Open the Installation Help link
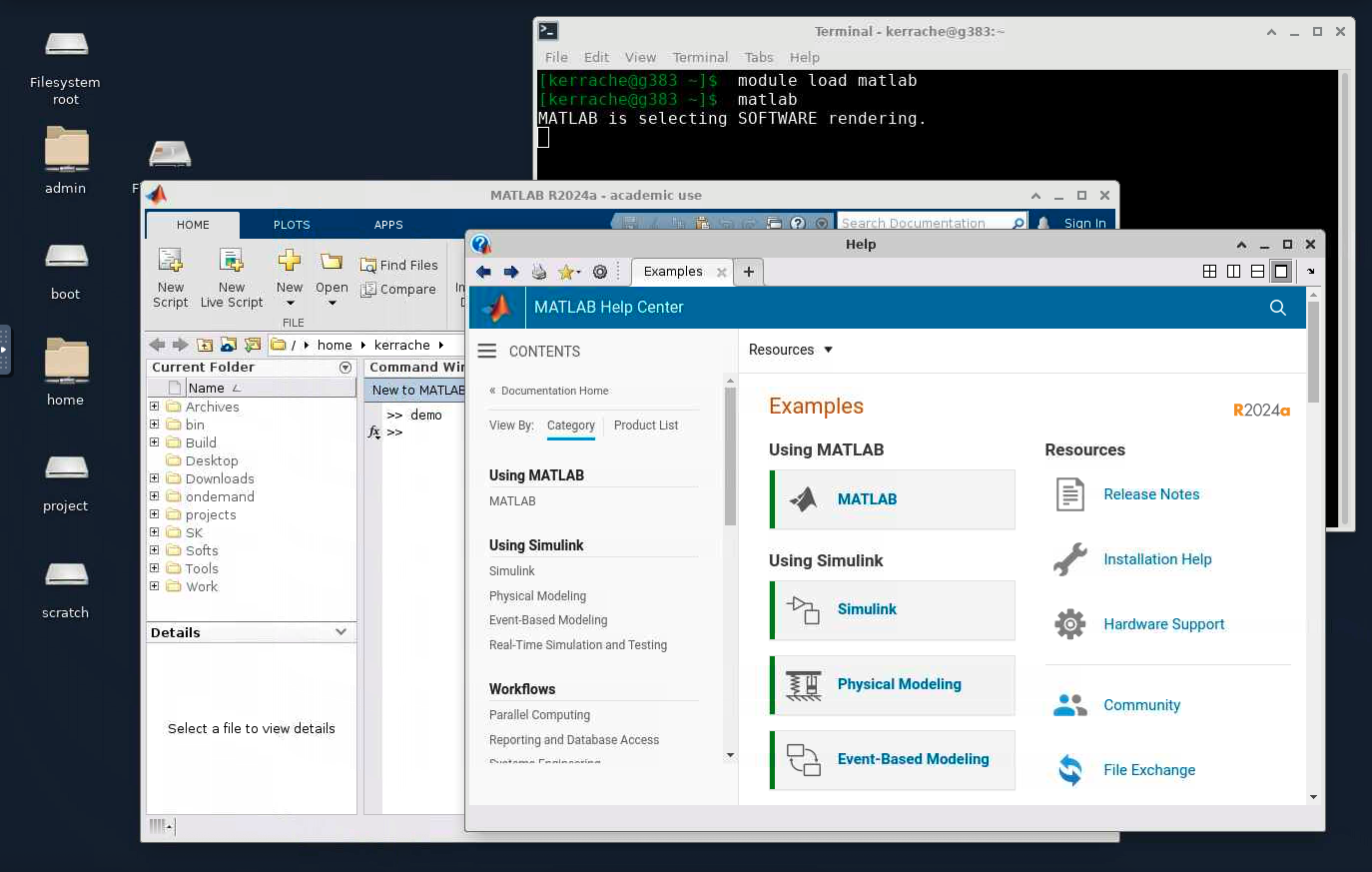 coord(1157,559)
